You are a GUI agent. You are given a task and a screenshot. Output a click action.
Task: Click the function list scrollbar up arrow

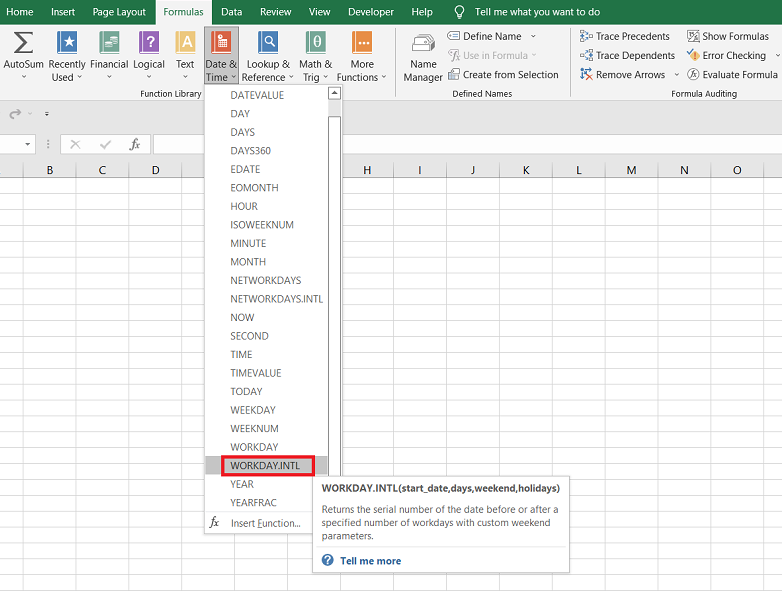tap(334, 93)
